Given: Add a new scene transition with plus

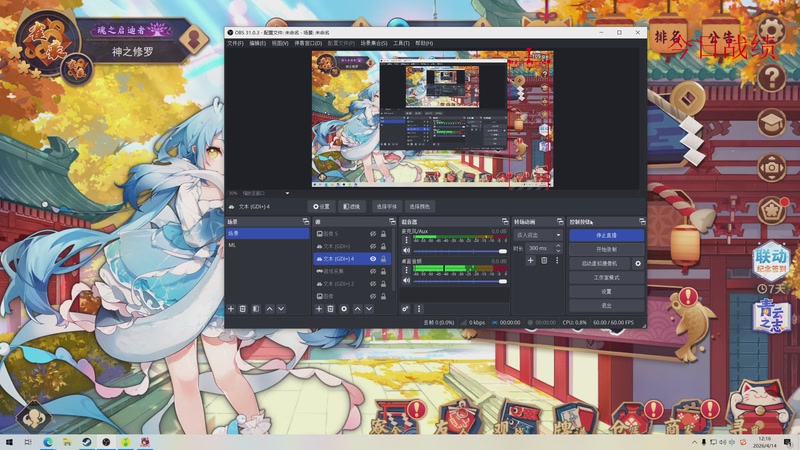Looking at the screenshot, I should point(531,260).
